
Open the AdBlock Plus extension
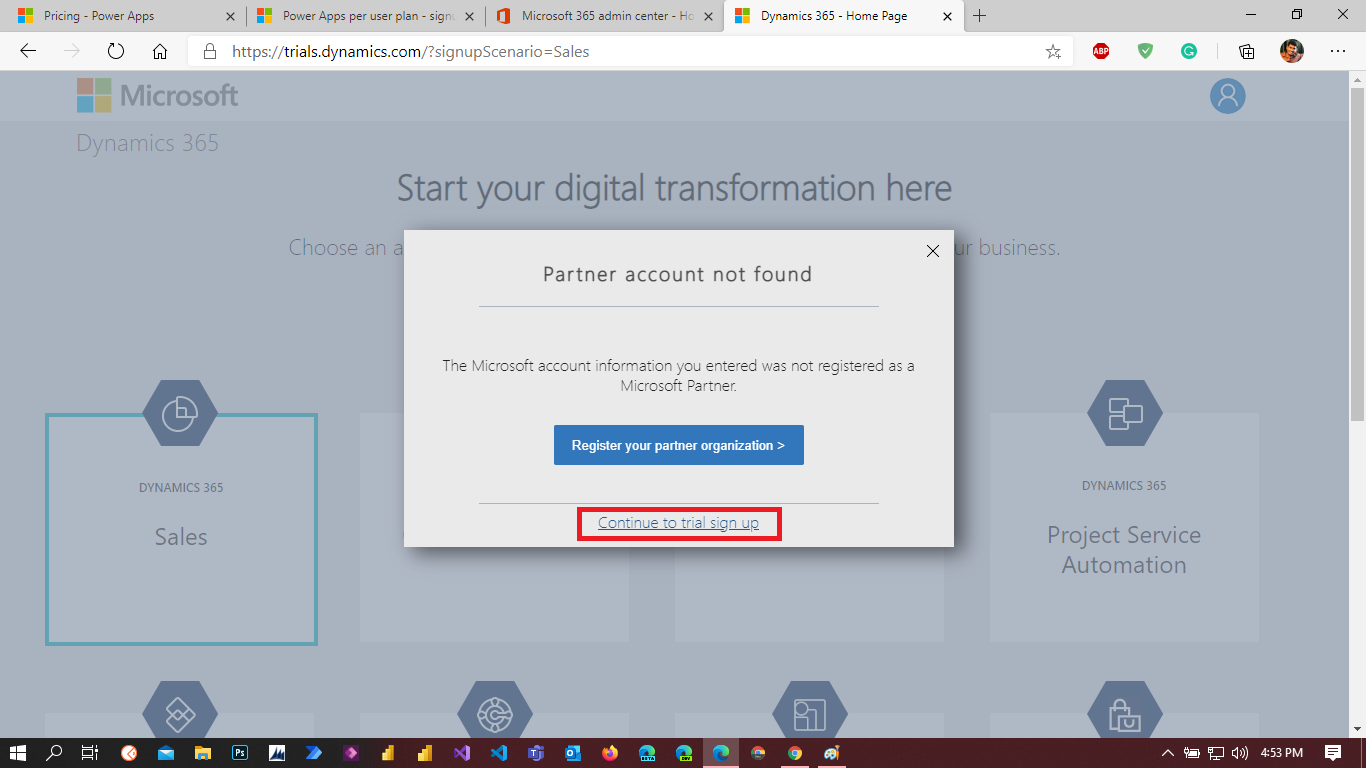pyautogui.click(x=1101, y=52)
